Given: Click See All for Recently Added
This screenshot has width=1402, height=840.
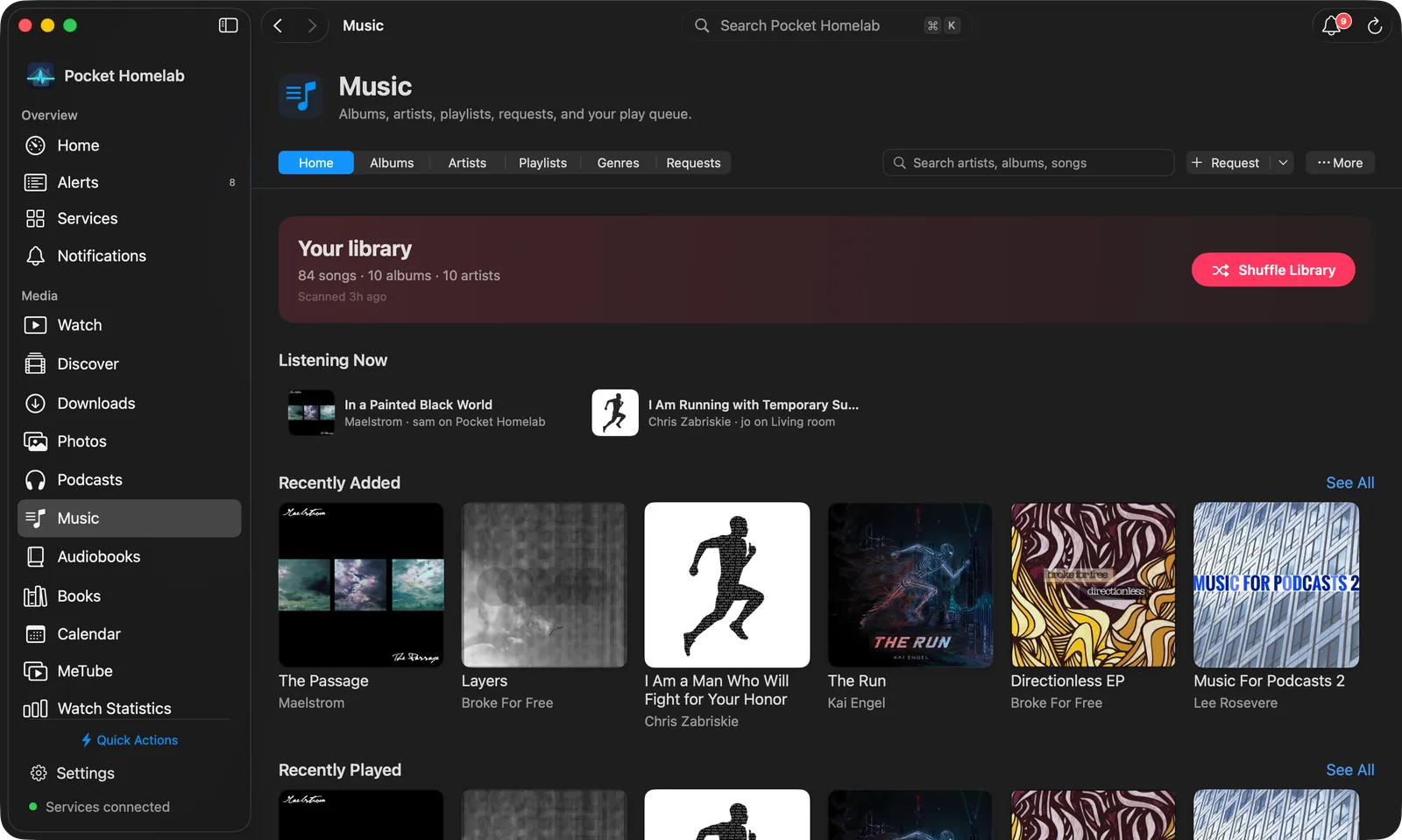Looking at the screenshot, I should [x=1349, y=483].
